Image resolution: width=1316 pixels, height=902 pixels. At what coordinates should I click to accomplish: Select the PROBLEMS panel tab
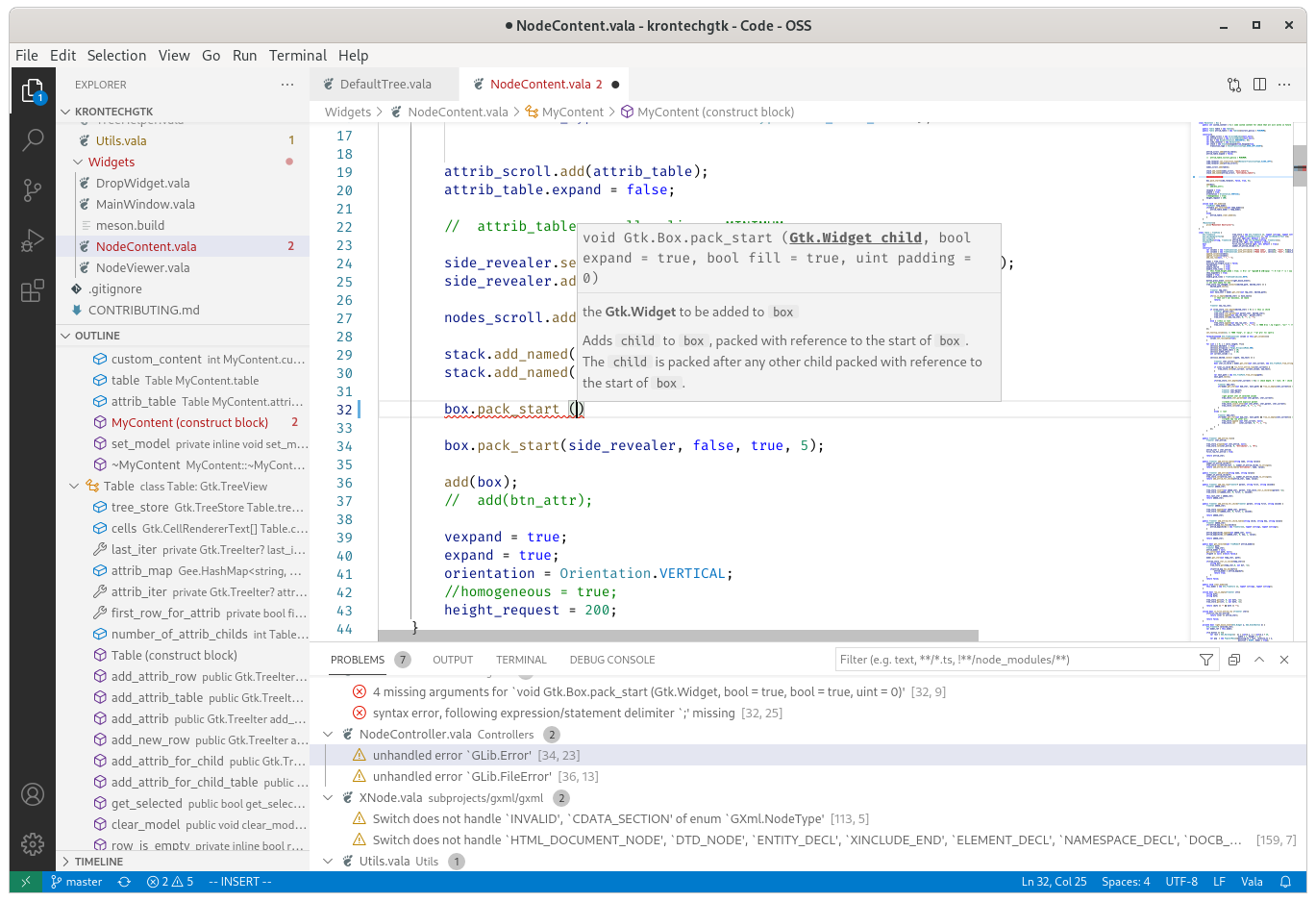coord(358,660)
